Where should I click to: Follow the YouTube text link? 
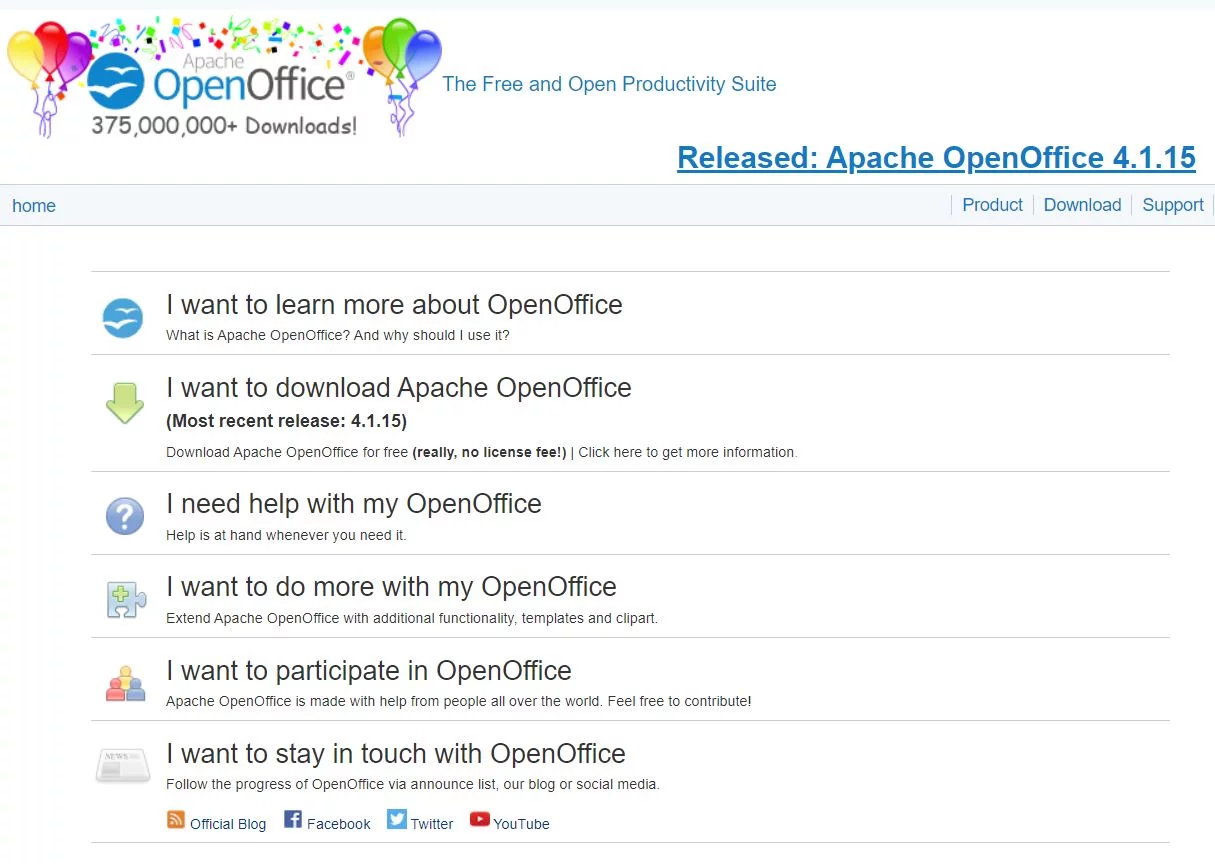pyautogui.click(x=521, y=824)
